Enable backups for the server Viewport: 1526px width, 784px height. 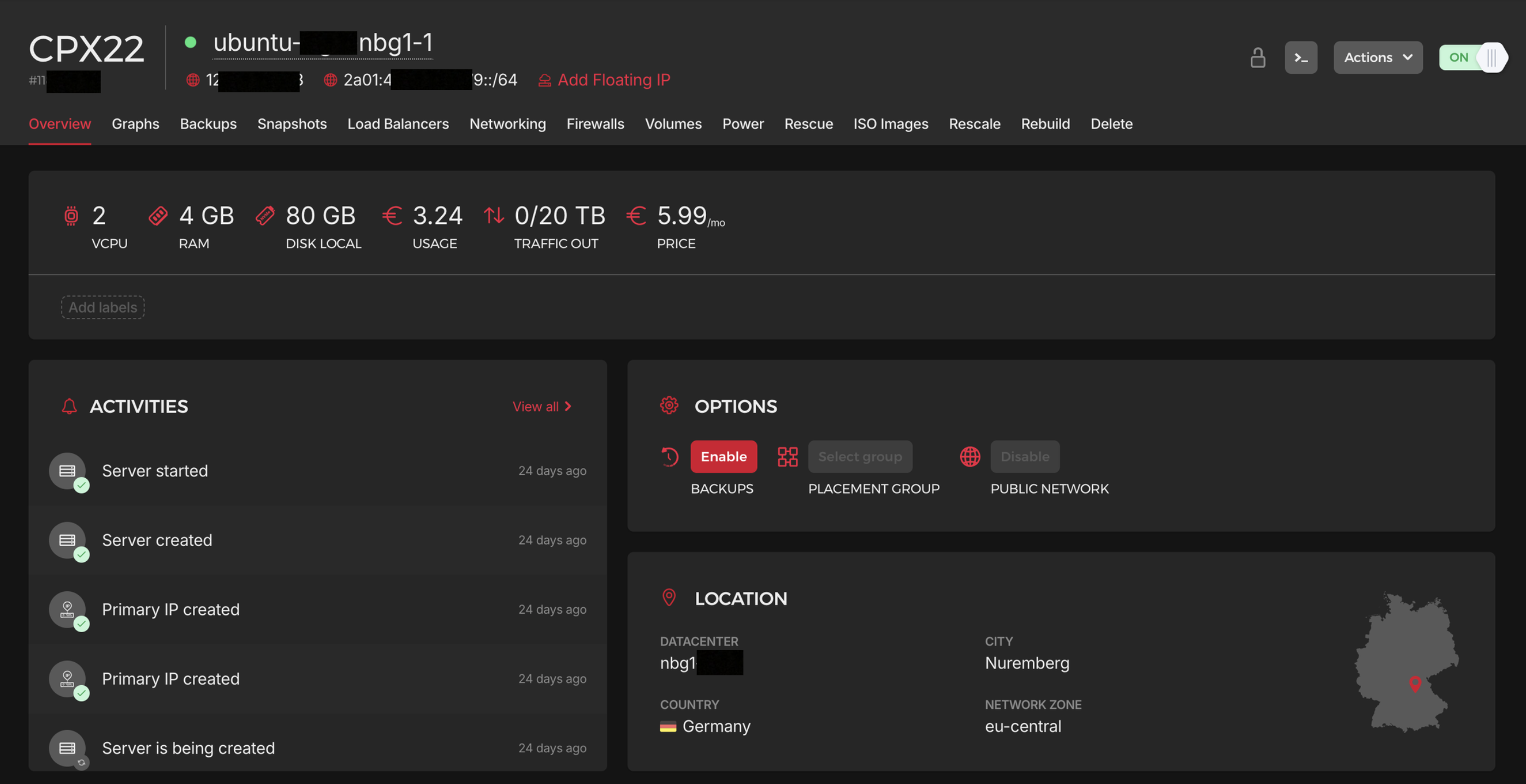(x=723, y=456)
